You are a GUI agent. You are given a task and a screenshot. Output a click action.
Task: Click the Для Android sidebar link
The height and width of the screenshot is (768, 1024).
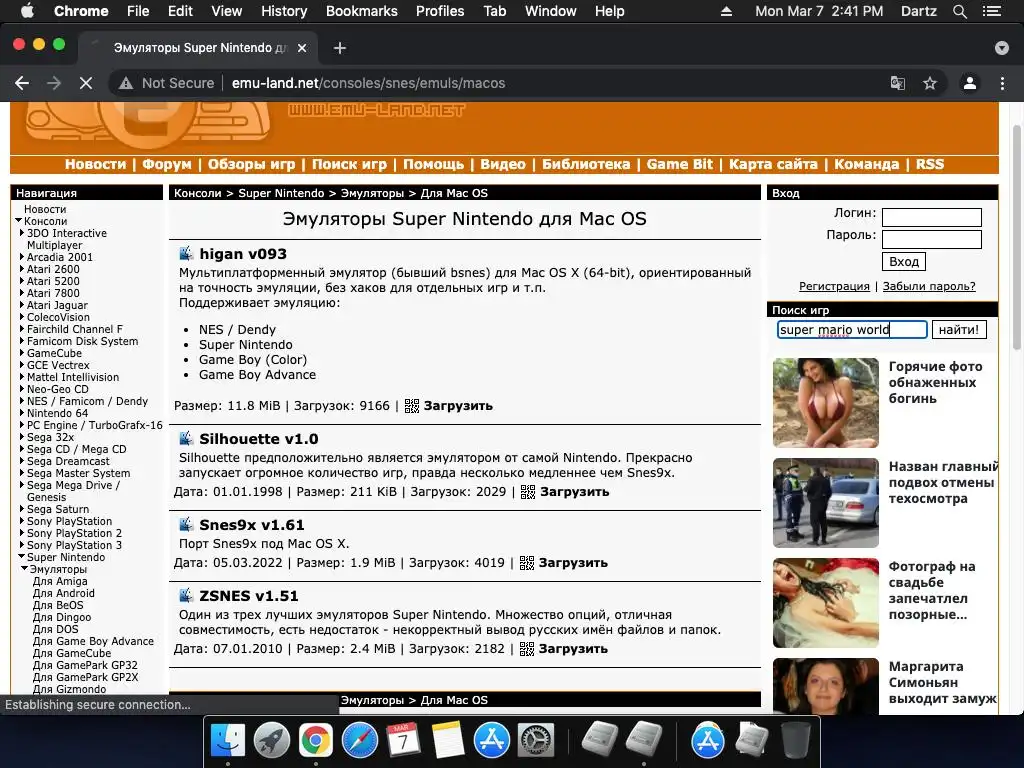pyautogui.click(x=63, y=593)
